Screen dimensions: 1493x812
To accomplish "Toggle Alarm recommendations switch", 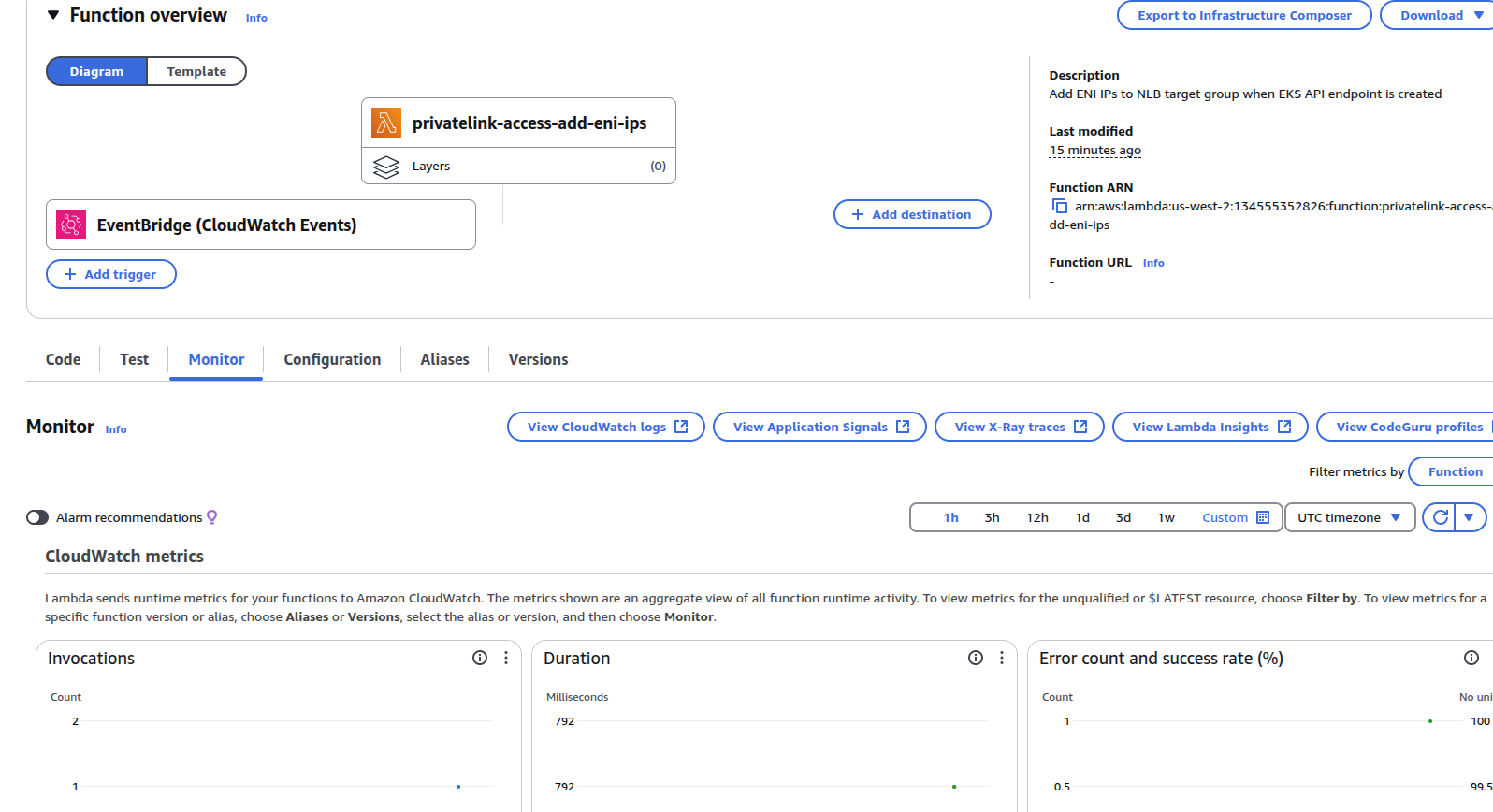I will click(x=37, y=517).
